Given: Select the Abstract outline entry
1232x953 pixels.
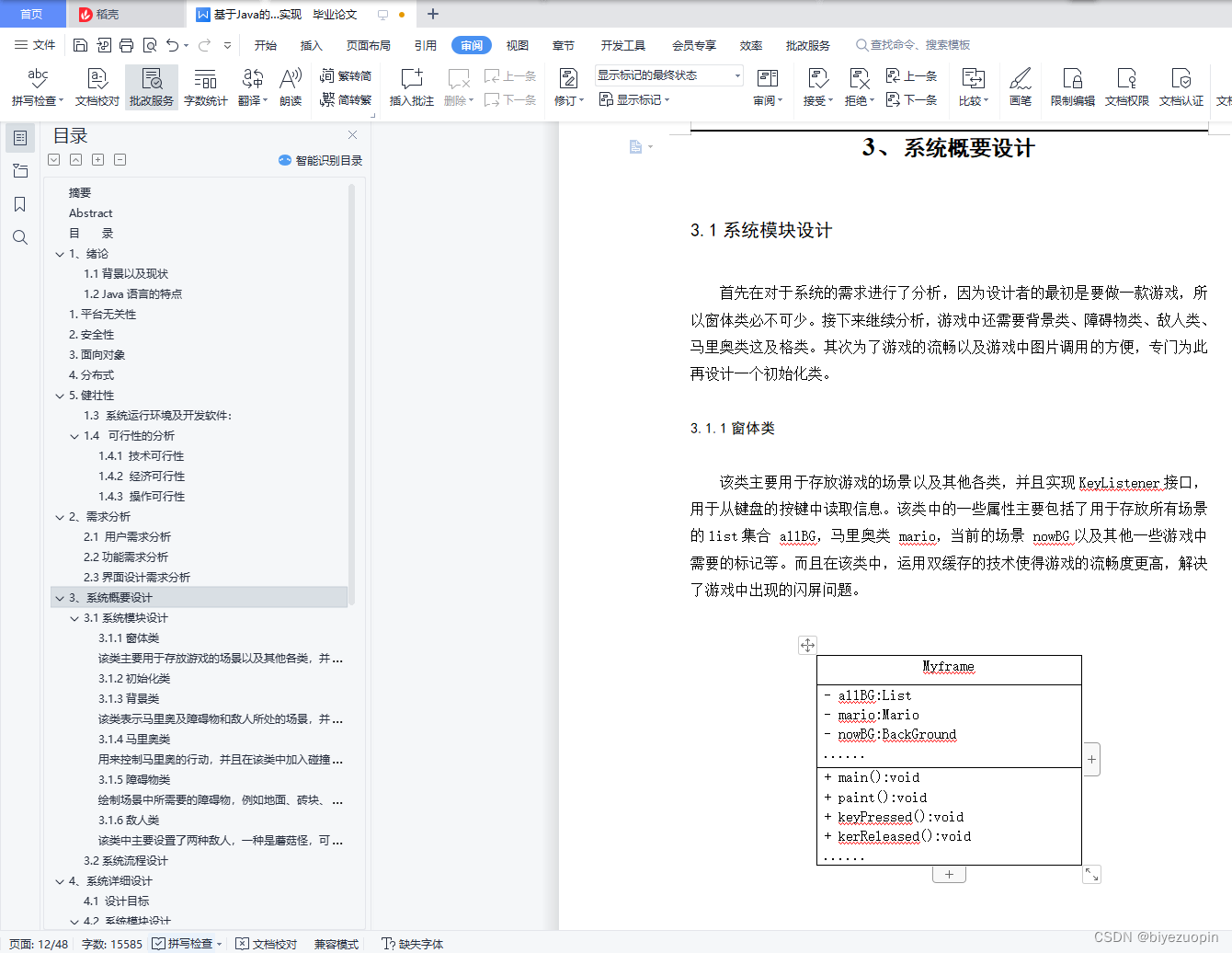Looking at the screenshot, I should [x=90, y=213].
